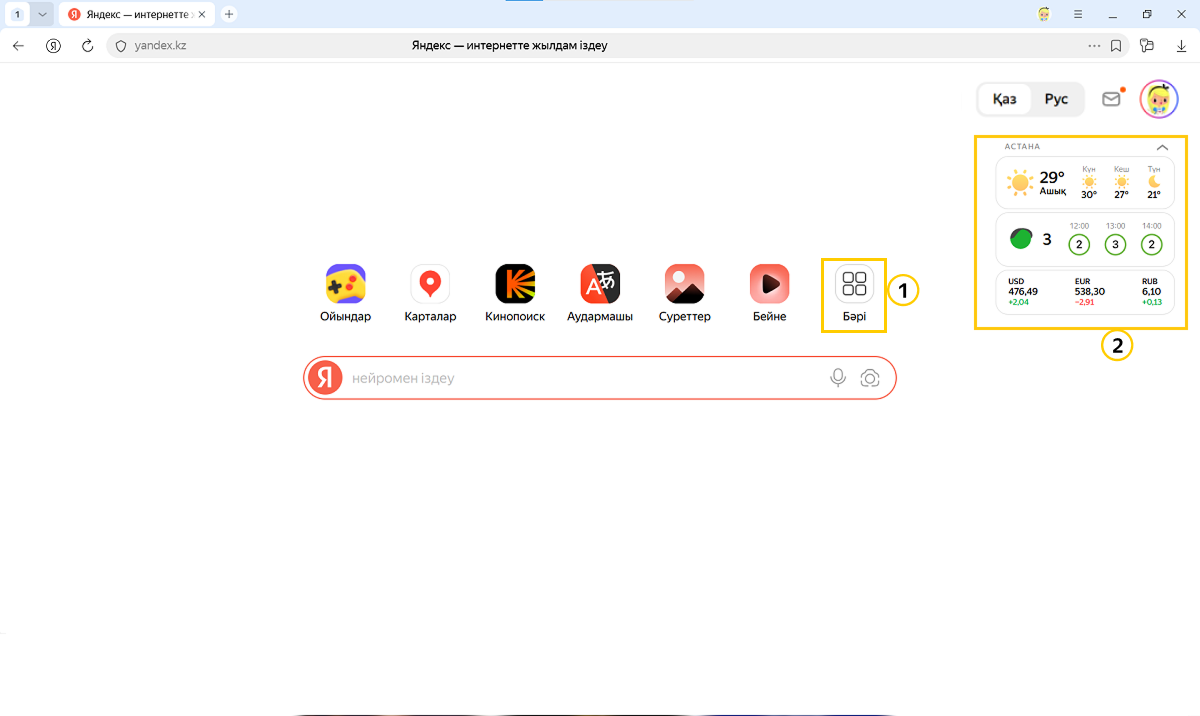Open the Ойындар games service
Screen dimensions: 1200x716
tap(346, 294)
